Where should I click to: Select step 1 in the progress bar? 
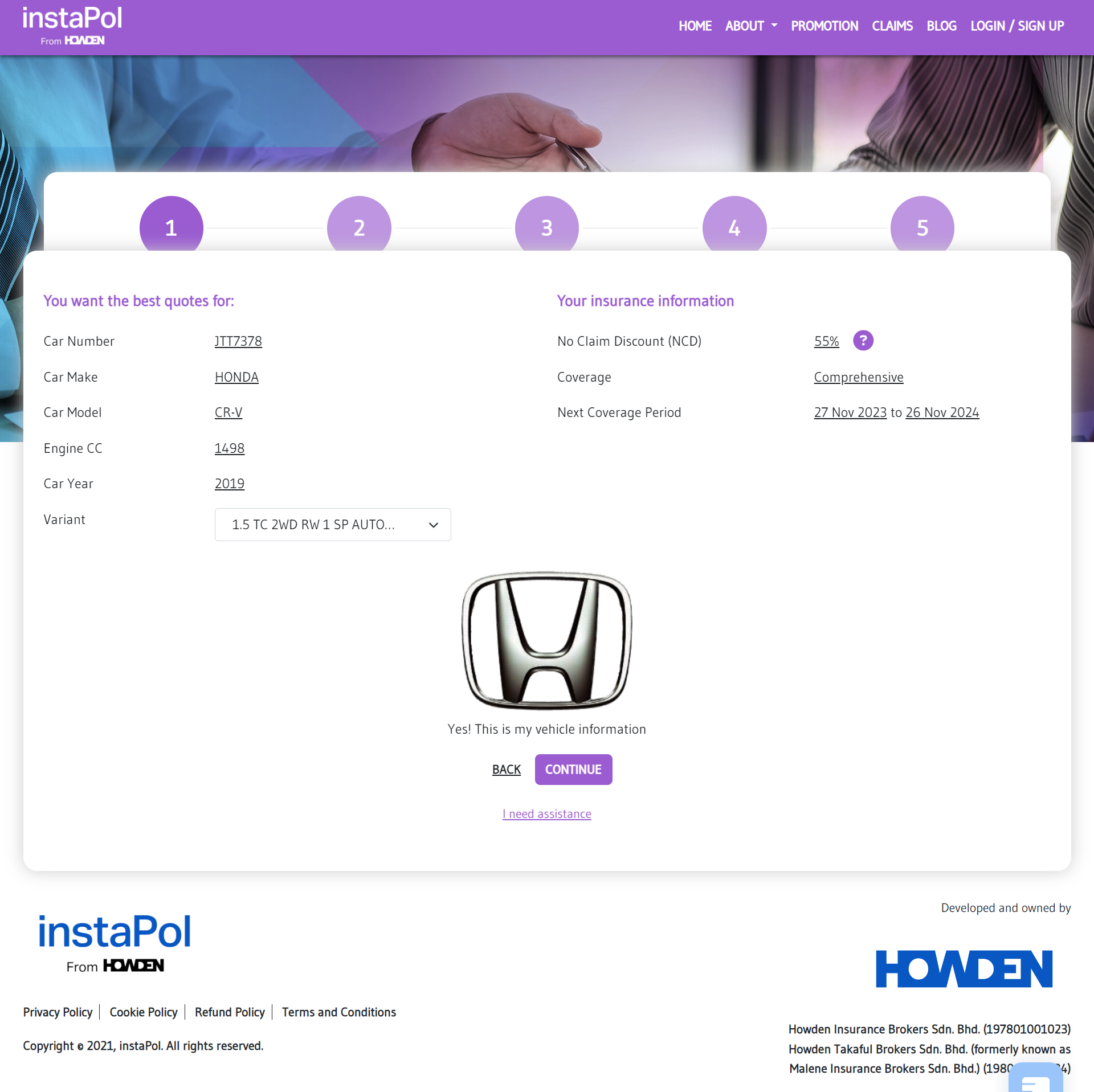click(x=171, y=227)
